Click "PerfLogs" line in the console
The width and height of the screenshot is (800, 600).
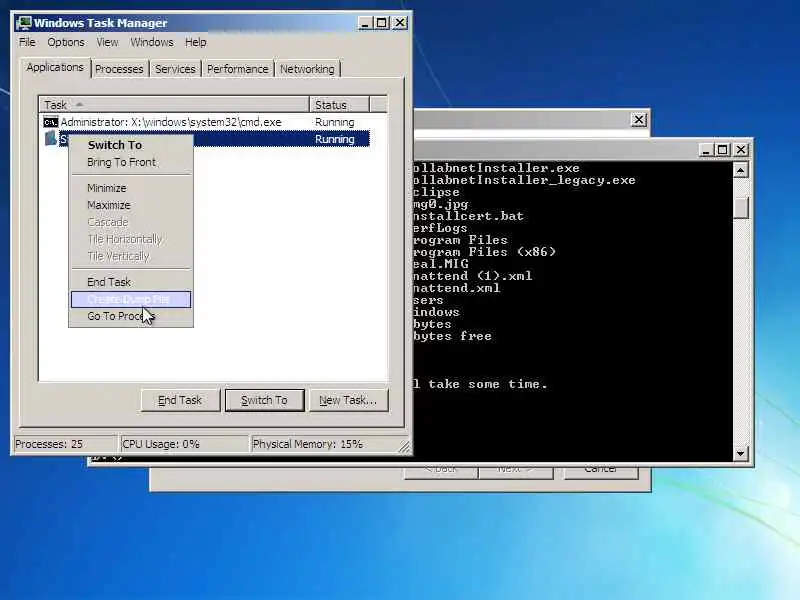pyautogui.click(x=440, y=228)
